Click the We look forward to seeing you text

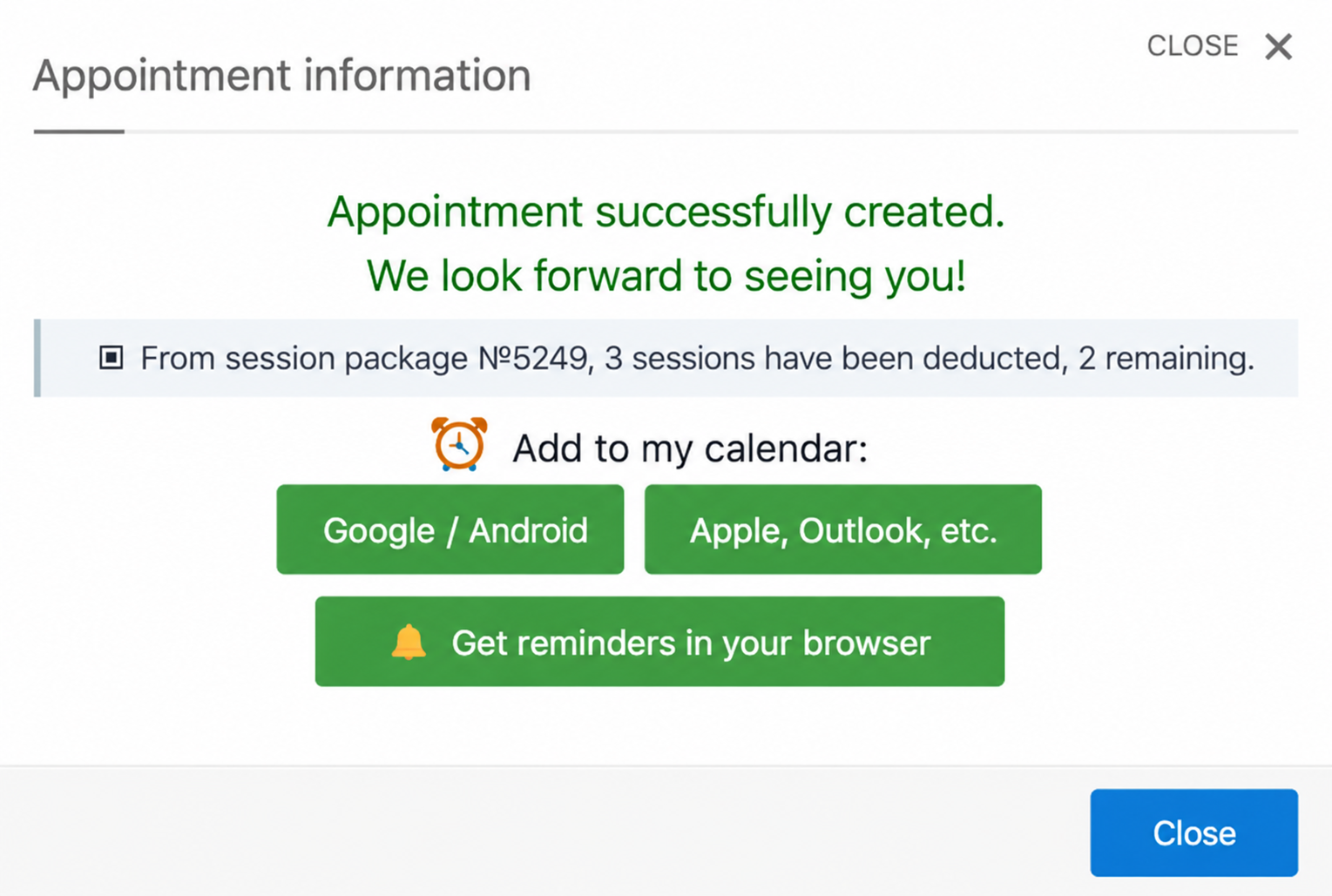click(666, 276)
